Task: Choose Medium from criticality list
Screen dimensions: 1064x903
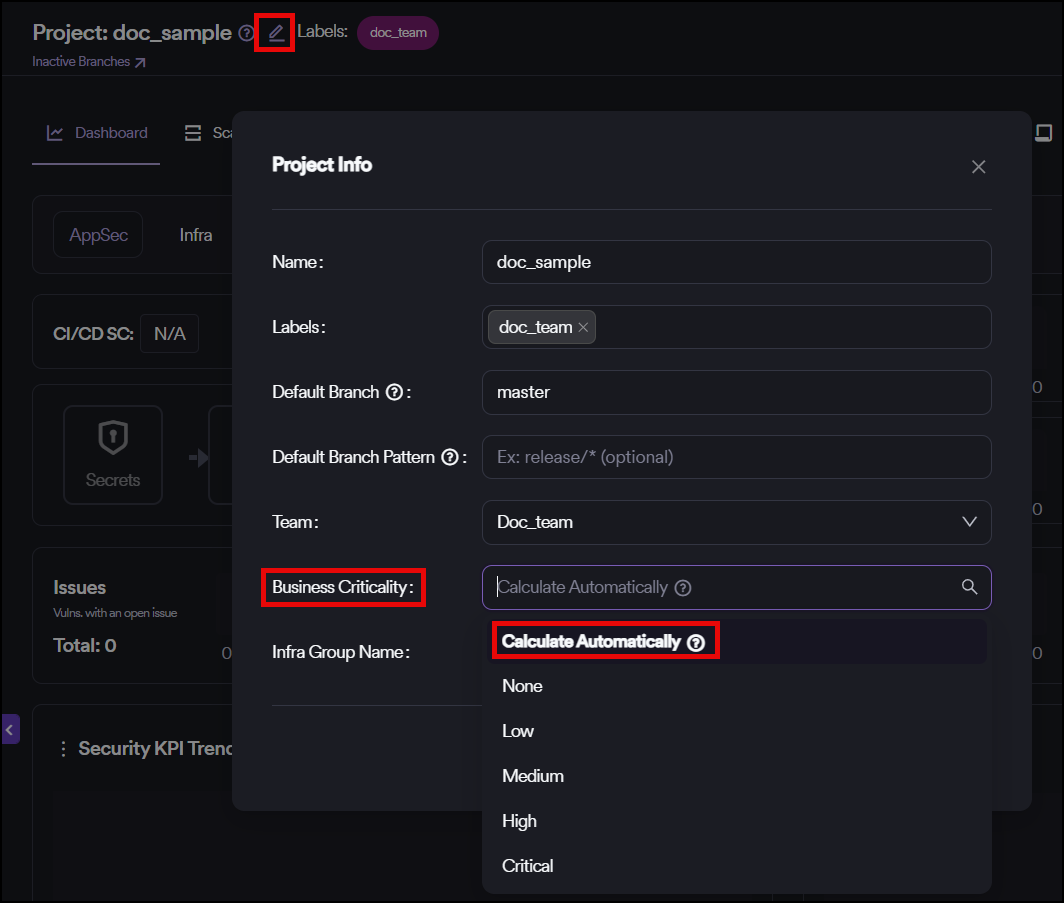Action: (532, 776)
